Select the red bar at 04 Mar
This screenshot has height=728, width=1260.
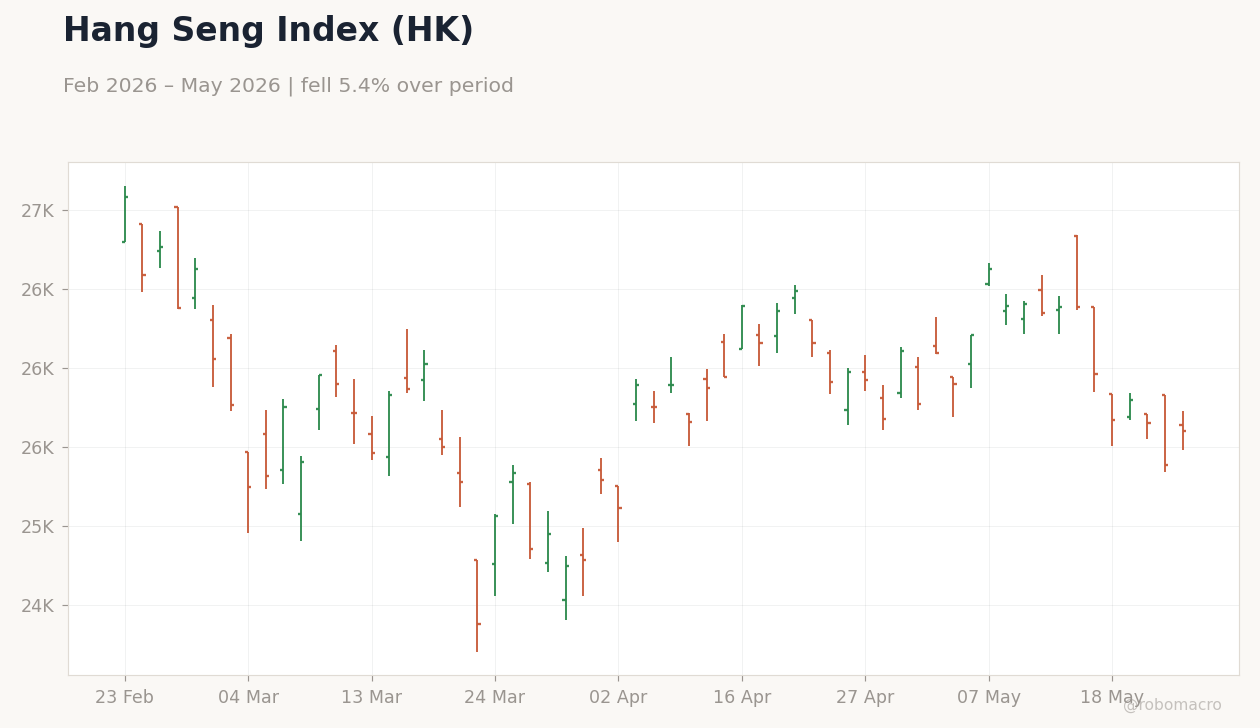pos(248,491)
